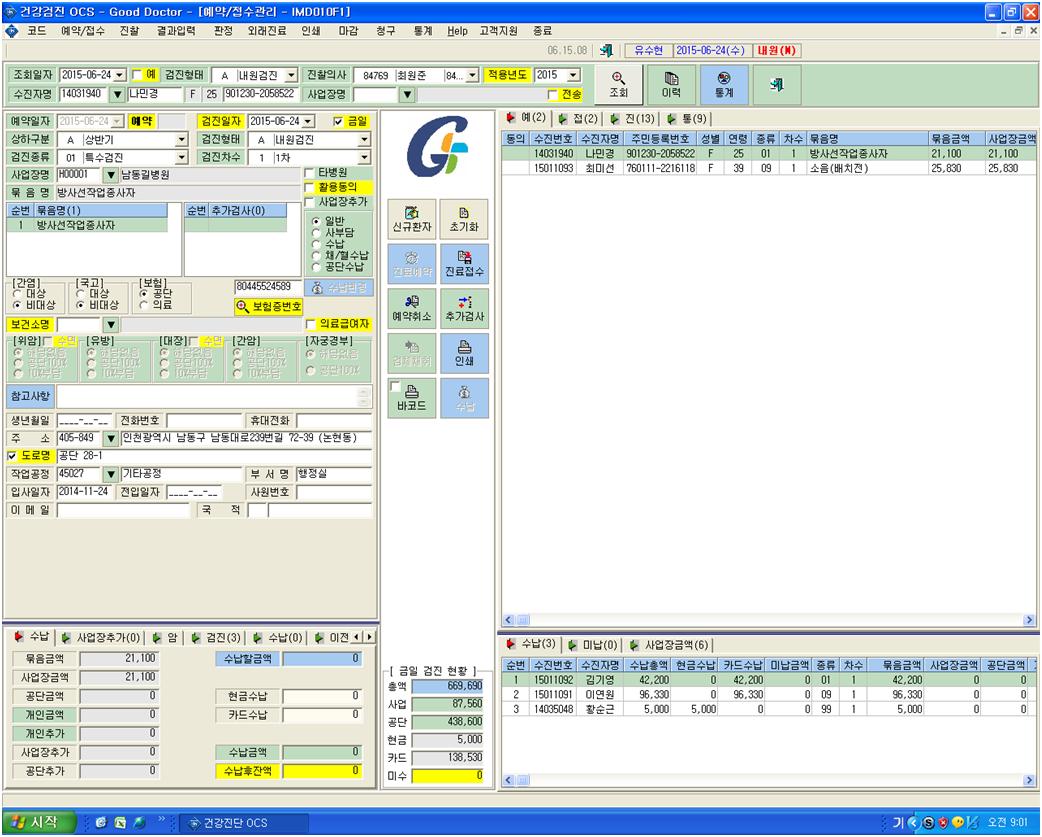This screenshot has height=837, width=1042.
Task: Open the 상하구분 상반기 dropdown
Action: pyautogui.click(x=181, y=140)
